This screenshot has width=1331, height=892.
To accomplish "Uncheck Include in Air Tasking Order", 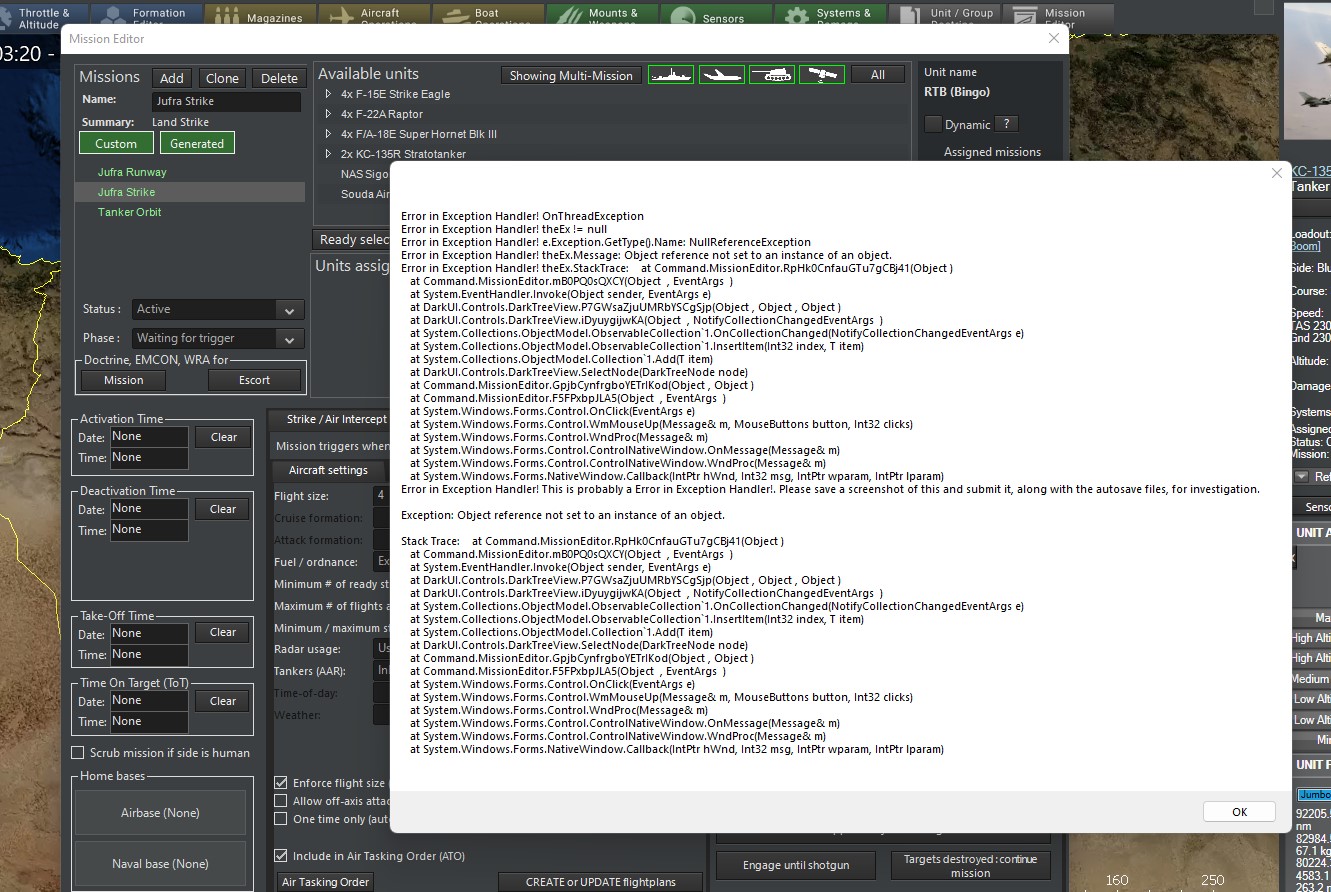I will point(281,856).
